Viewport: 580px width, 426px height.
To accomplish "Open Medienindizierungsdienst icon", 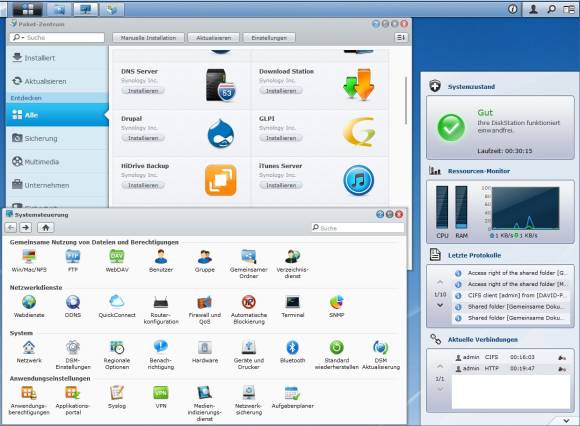I will coord(205,393).
